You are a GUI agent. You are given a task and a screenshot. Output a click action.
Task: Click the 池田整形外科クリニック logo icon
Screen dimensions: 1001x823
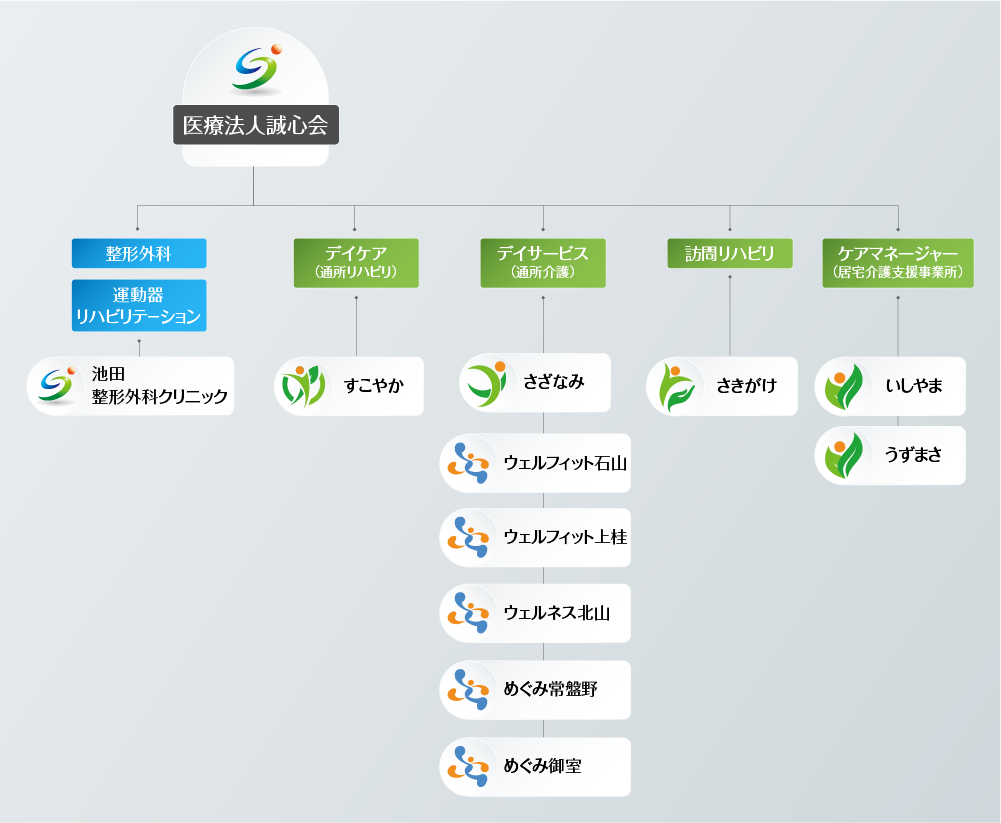(56, 385)
